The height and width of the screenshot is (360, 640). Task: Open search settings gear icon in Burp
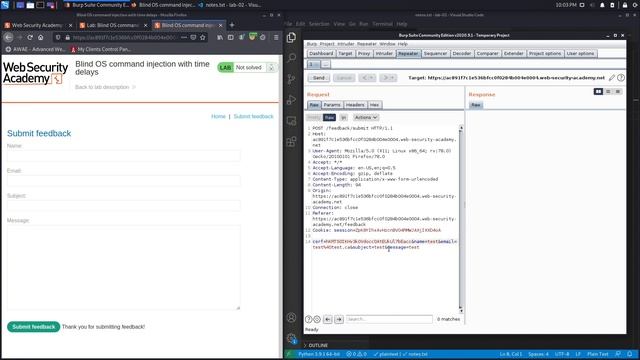[317, 319]
